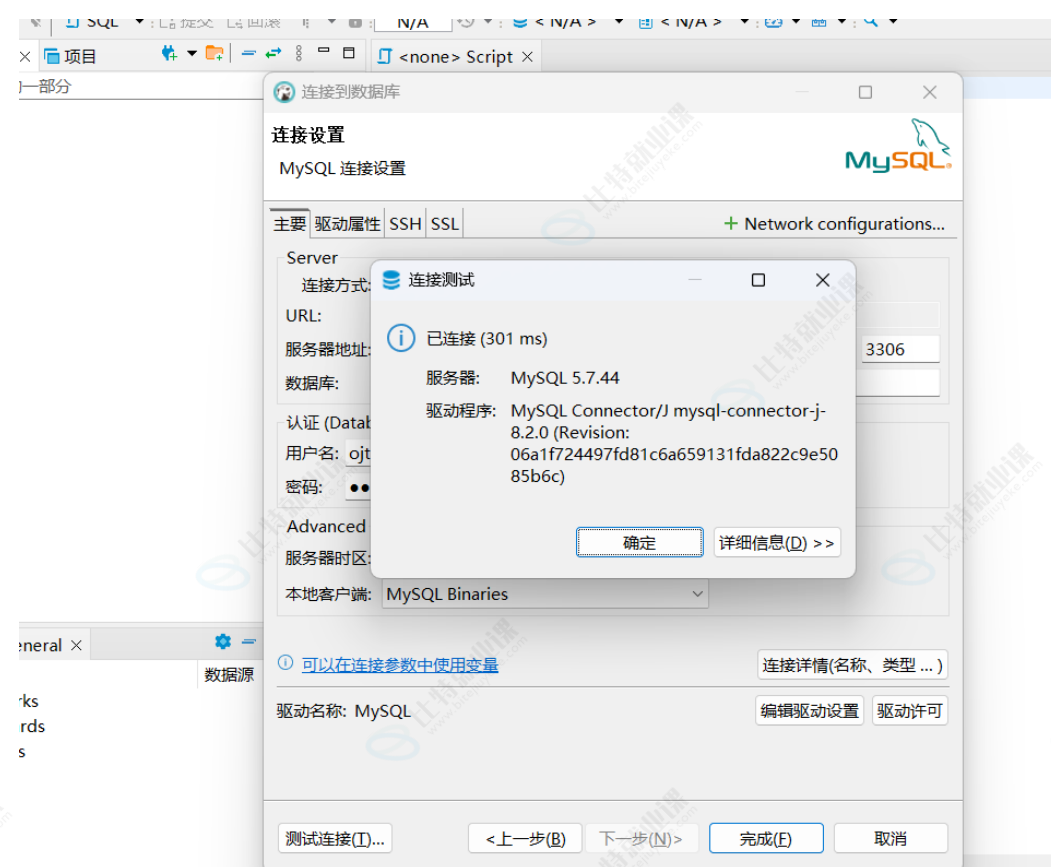Click the green plus Network configurations icon
The image size is (1051, 867).
pos(731,223)
